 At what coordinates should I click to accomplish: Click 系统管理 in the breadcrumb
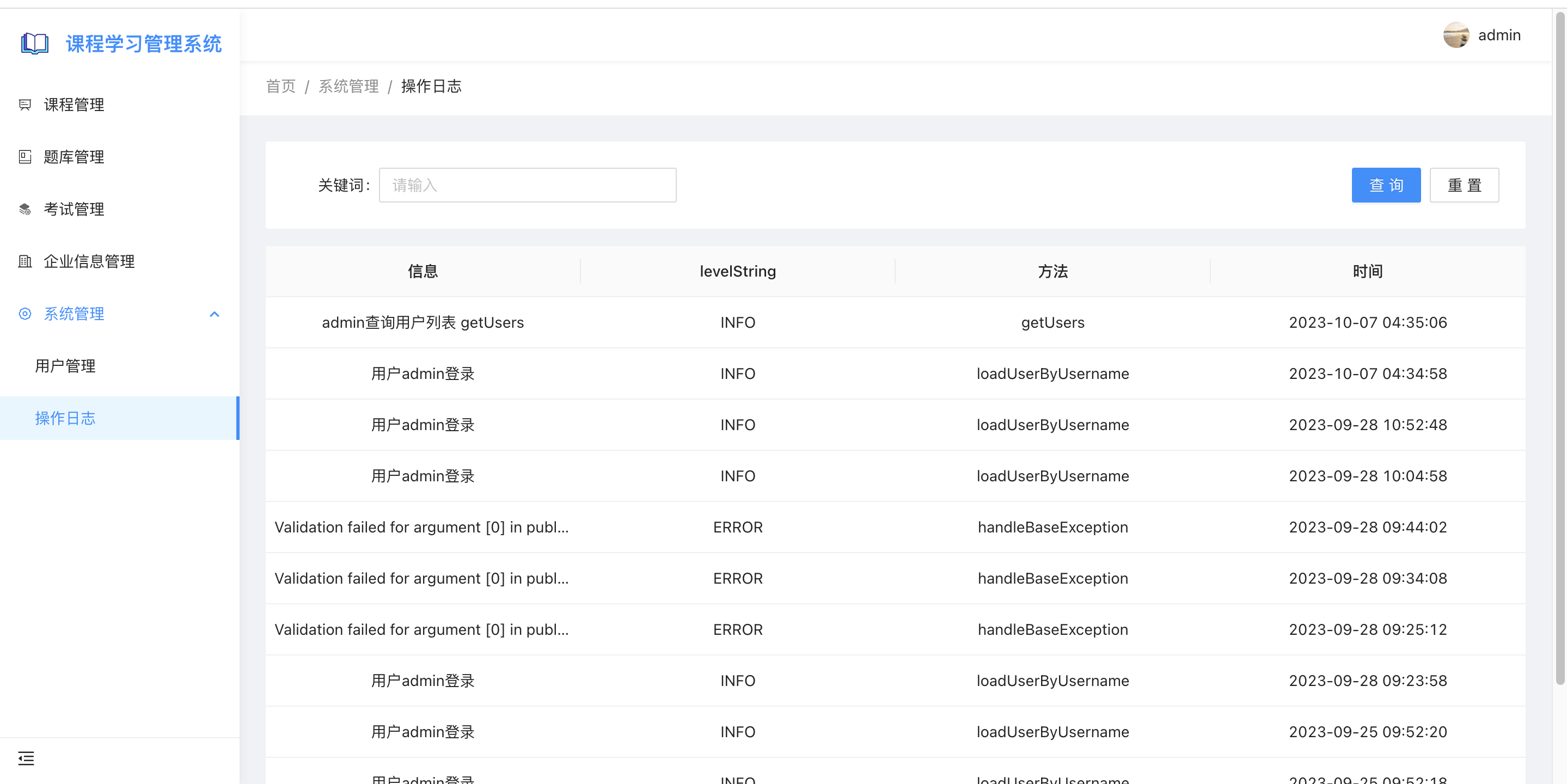(348, 87)
